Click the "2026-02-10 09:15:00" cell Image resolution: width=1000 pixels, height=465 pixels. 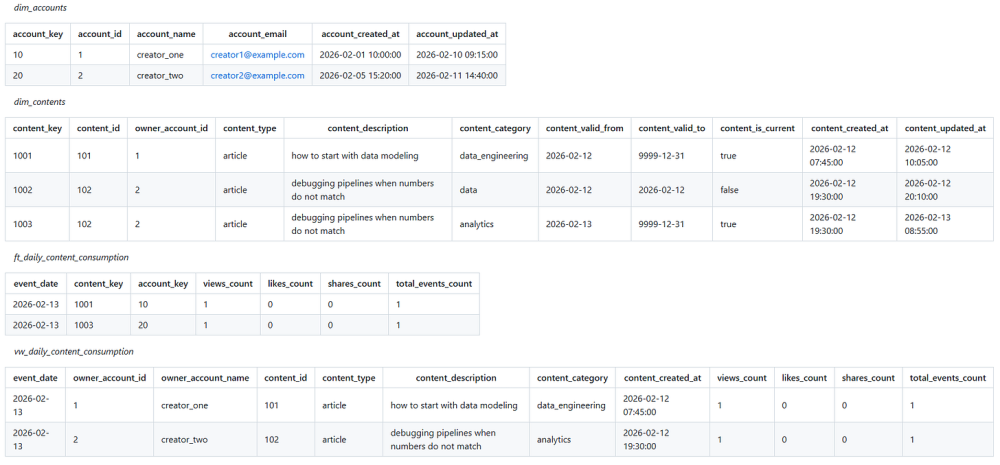tap(457, 55)
